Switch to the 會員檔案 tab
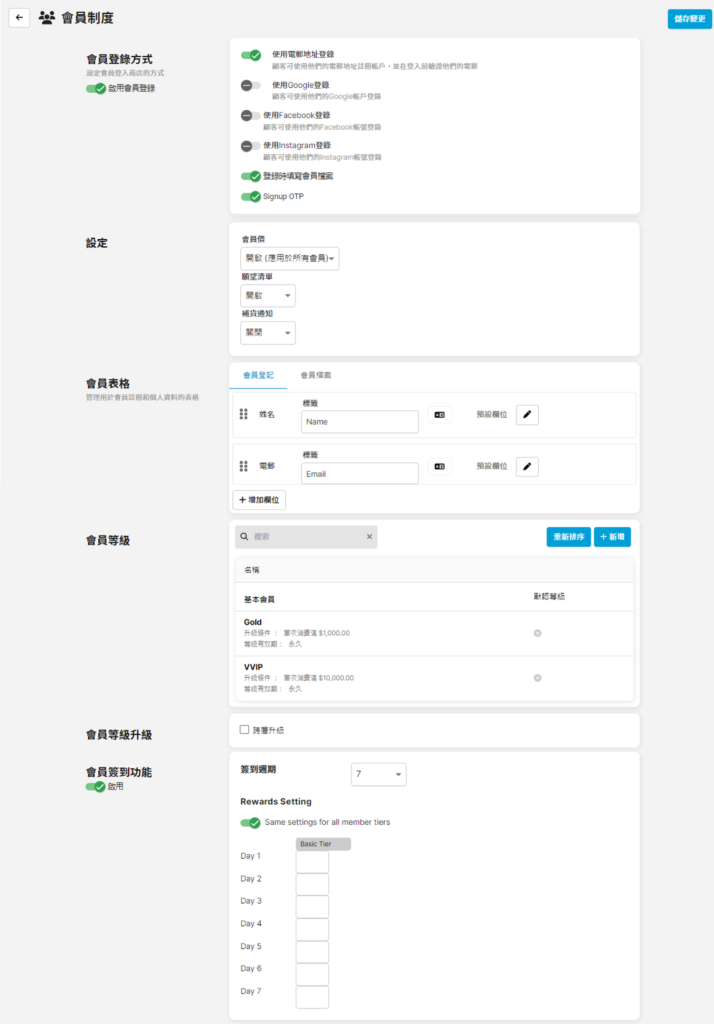The height and width of the screenshot is (1024, 714). pos(316,375)
